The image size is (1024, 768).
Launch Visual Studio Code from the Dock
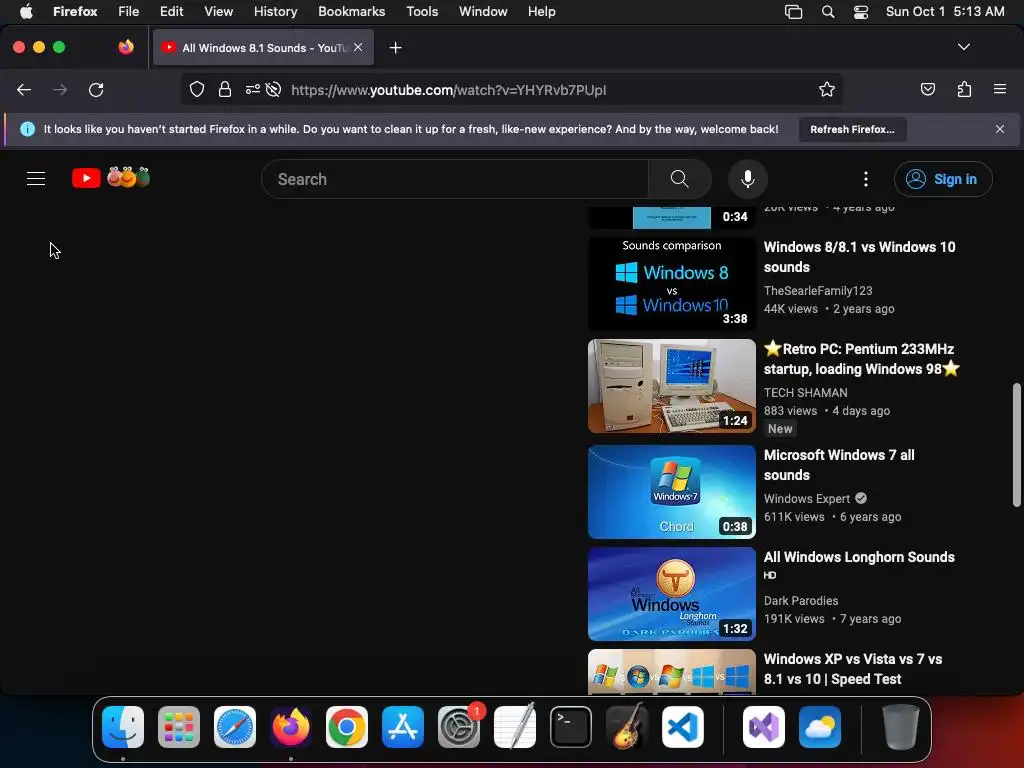pos(682,727)
